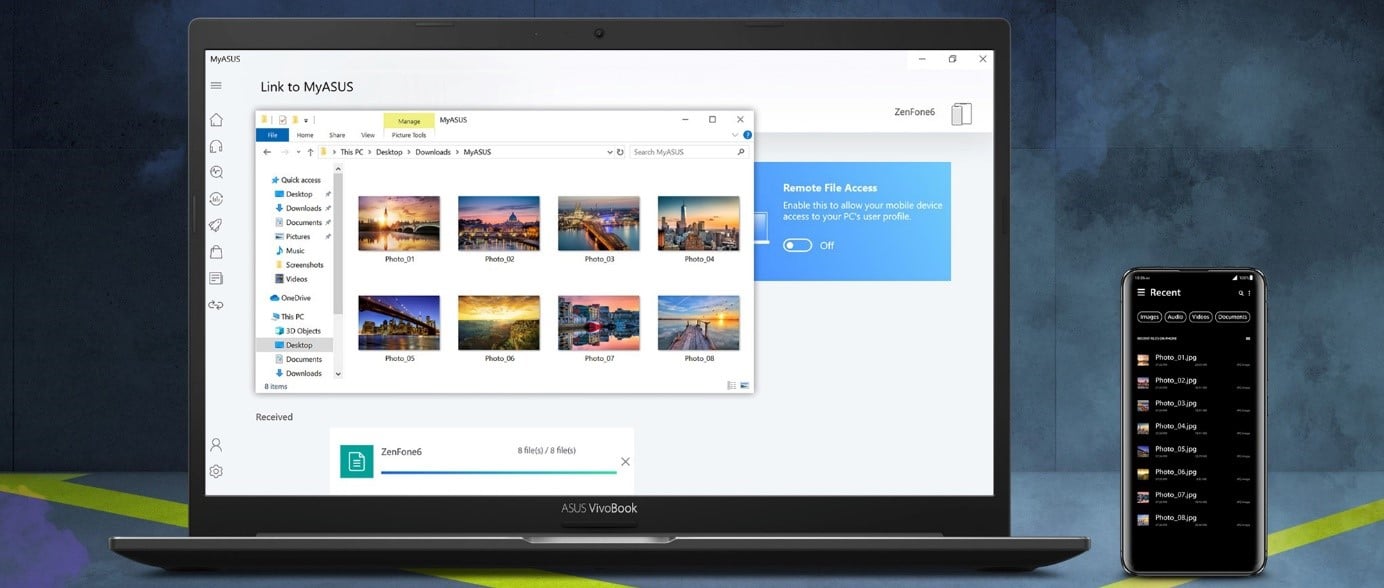
Task: Open 3D Objects in navigation pane
Action: coord(297,331)
